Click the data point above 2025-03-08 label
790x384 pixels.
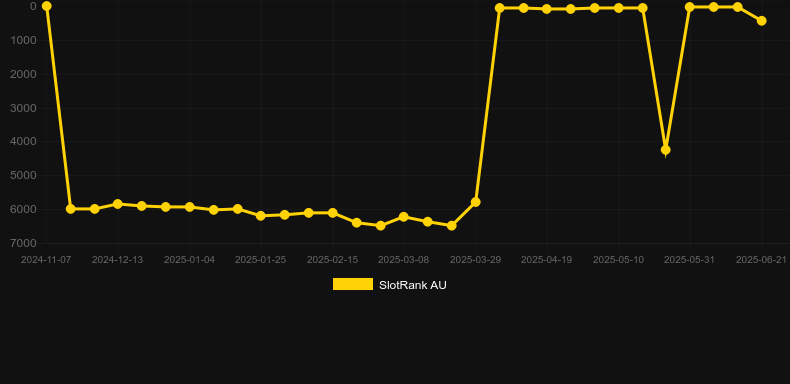pos(404,217)
